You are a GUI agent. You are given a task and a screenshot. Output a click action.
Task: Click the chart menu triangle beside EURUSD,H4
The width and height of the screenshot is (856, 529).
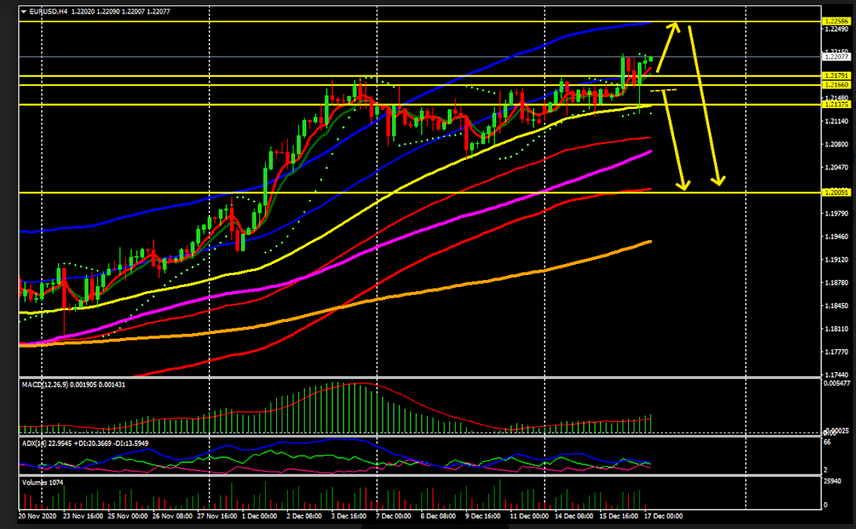coord(24,10)
